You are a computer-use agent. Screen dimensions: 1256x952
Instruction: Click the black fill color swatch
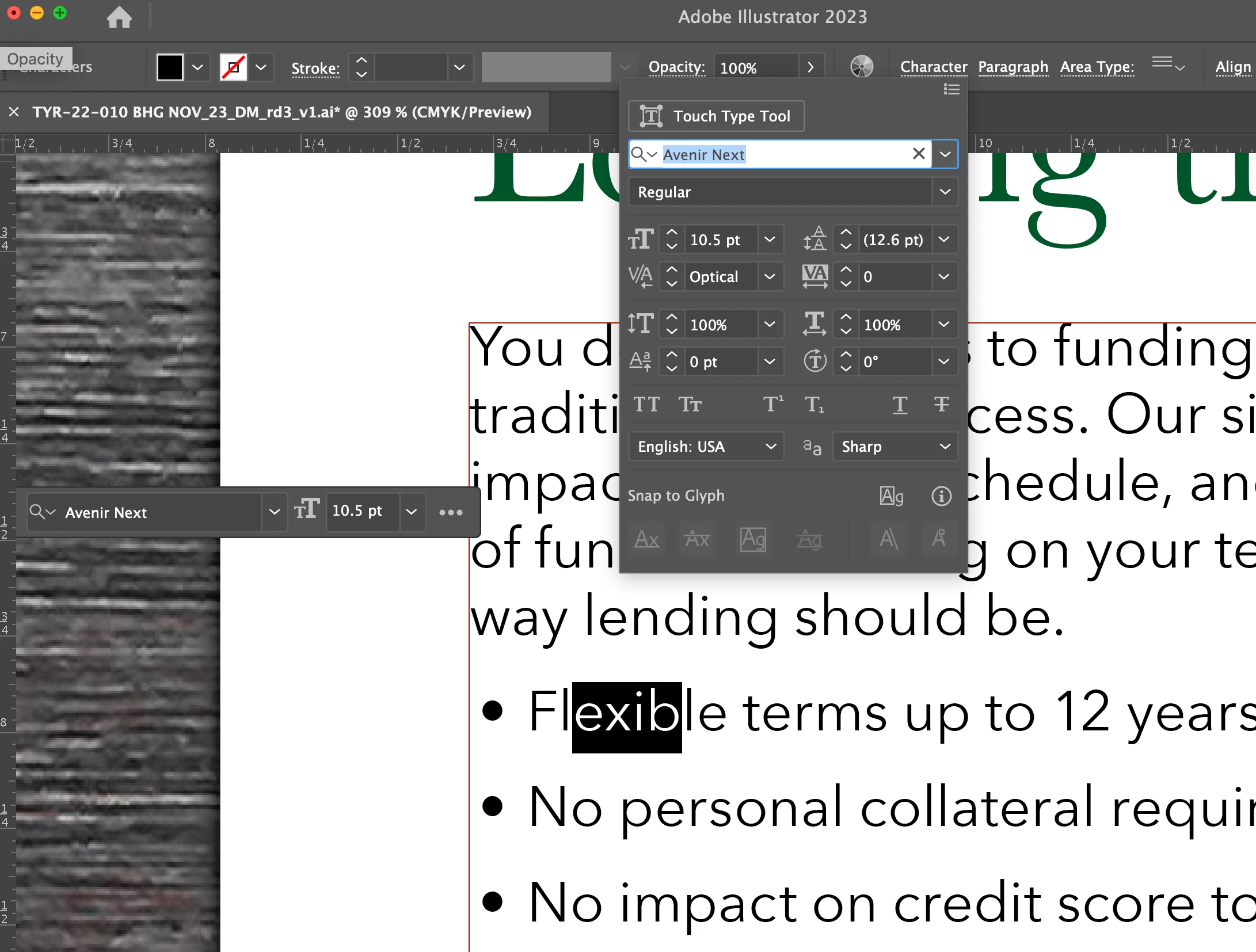tap(170, 67)
